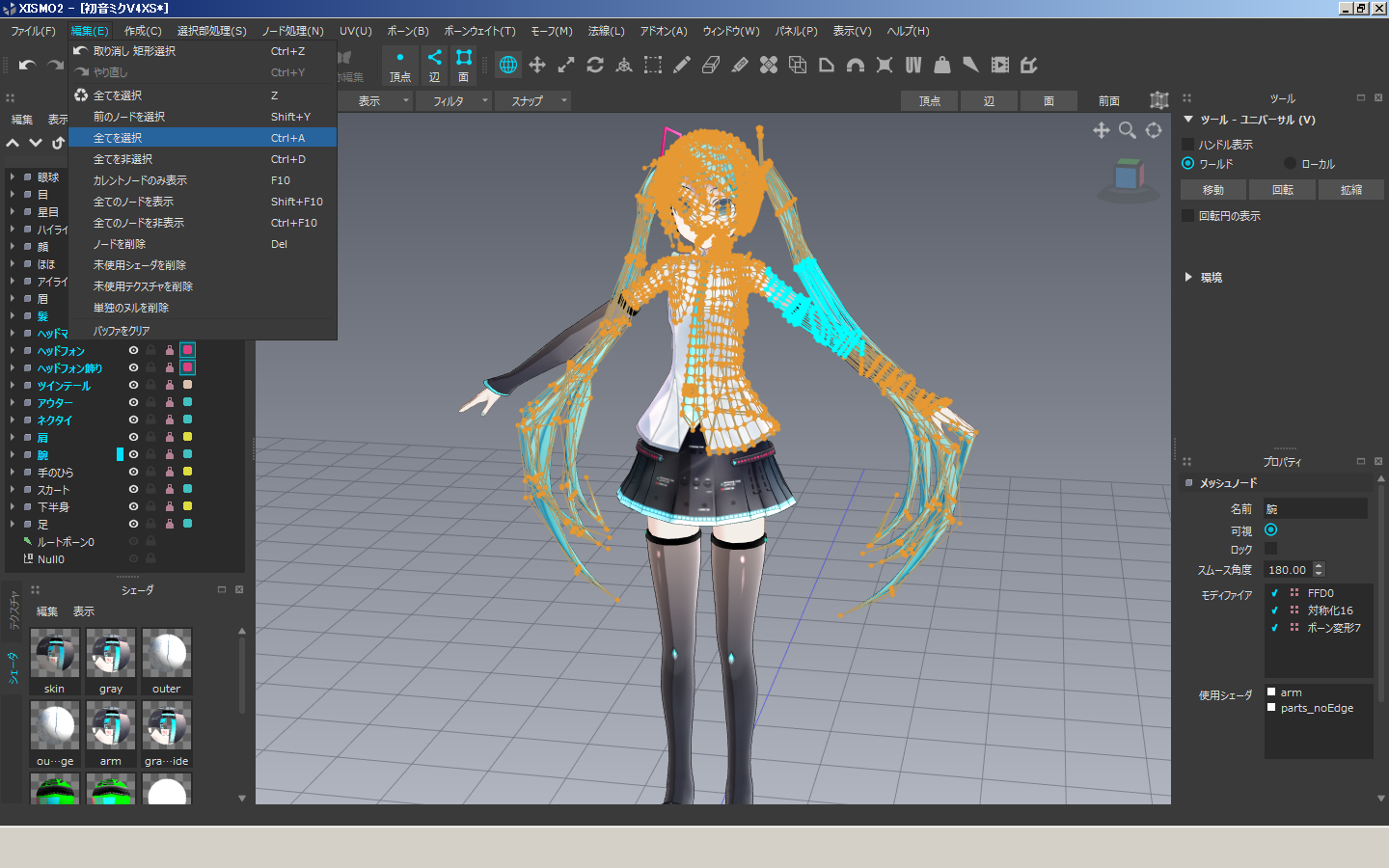The width and height of the screenshot is (1389, 868).
Task: Select the Universal globe tool
Action: (x=508, y=65)
